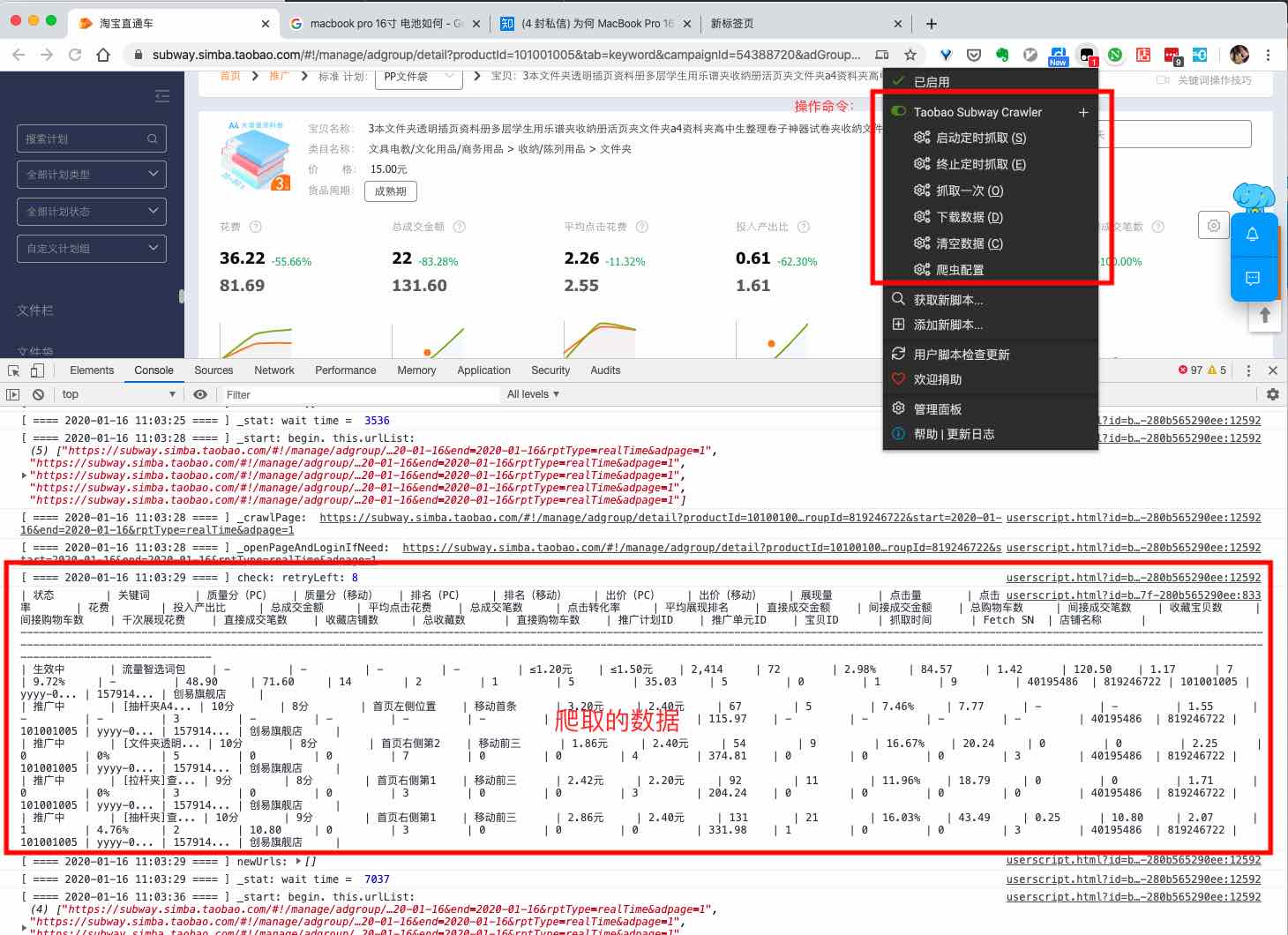Click the red error count badge showing 97
The width and height of the screenshot is (1288, 935).
pos(1190,370)
